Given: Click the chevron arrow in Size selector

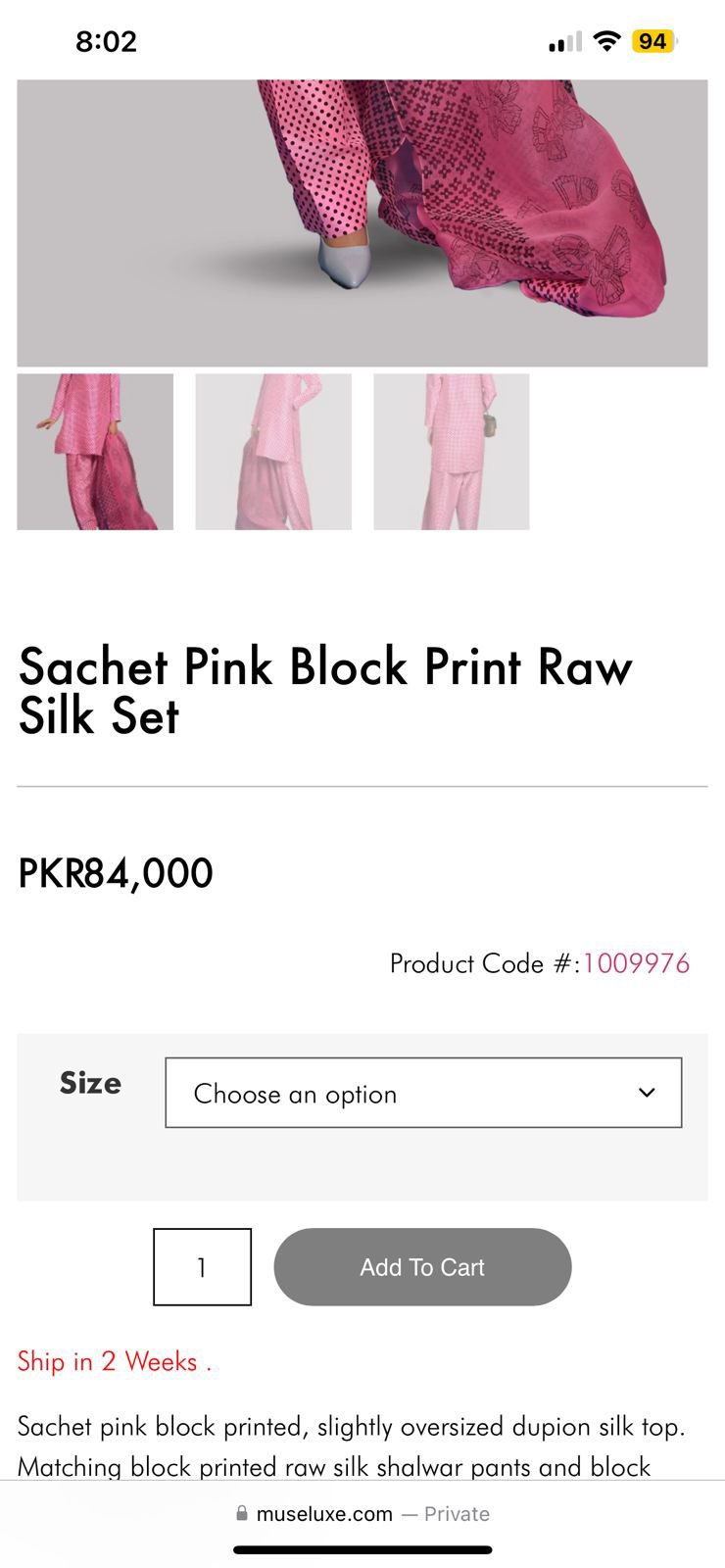Looking at the screenshot, I should (x=647, y=1093).
